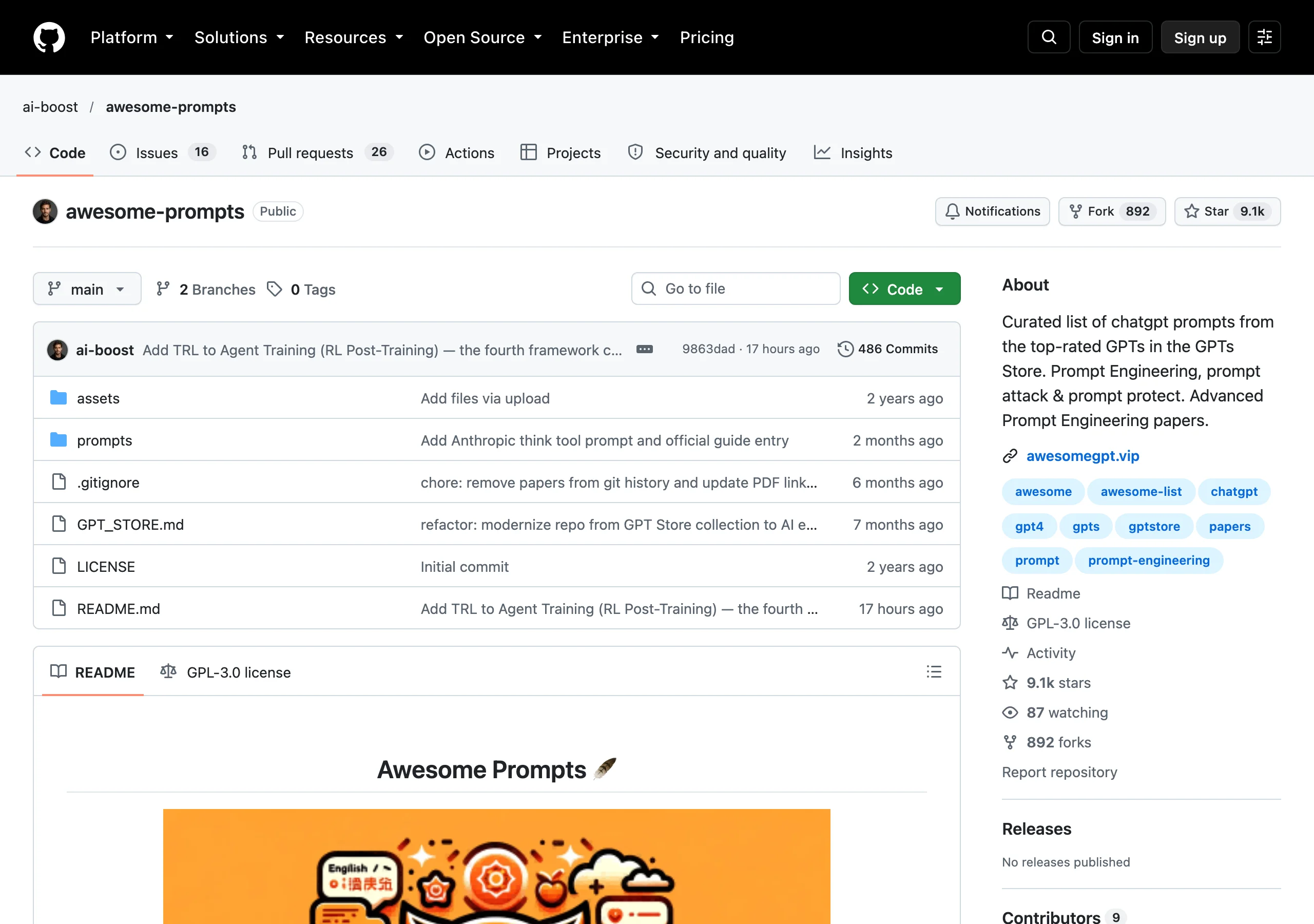Screen dimensions: 1314x924
Task: Click the ai-boost avatar beside repository title
Action: (45, 211)
